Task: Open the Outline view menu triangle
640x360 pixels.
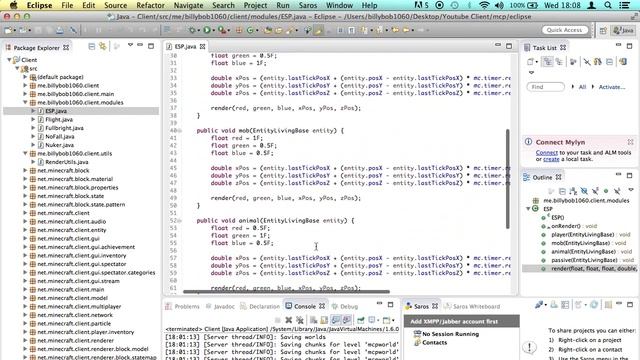Action: 631,190
